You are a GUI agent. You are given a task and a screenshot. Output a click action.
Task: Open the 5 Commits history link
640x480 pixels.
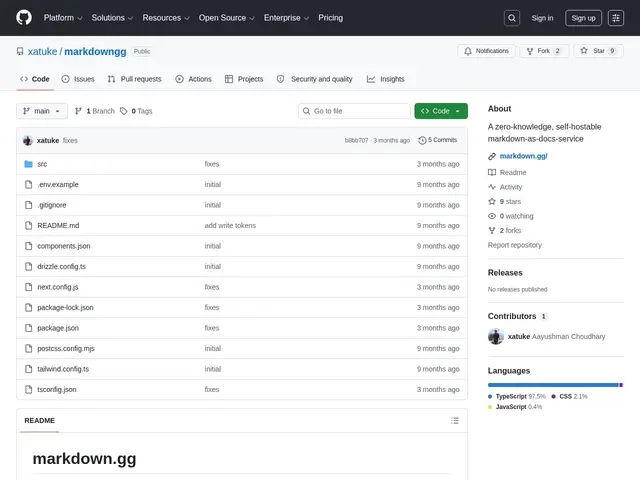coord(438,140)
